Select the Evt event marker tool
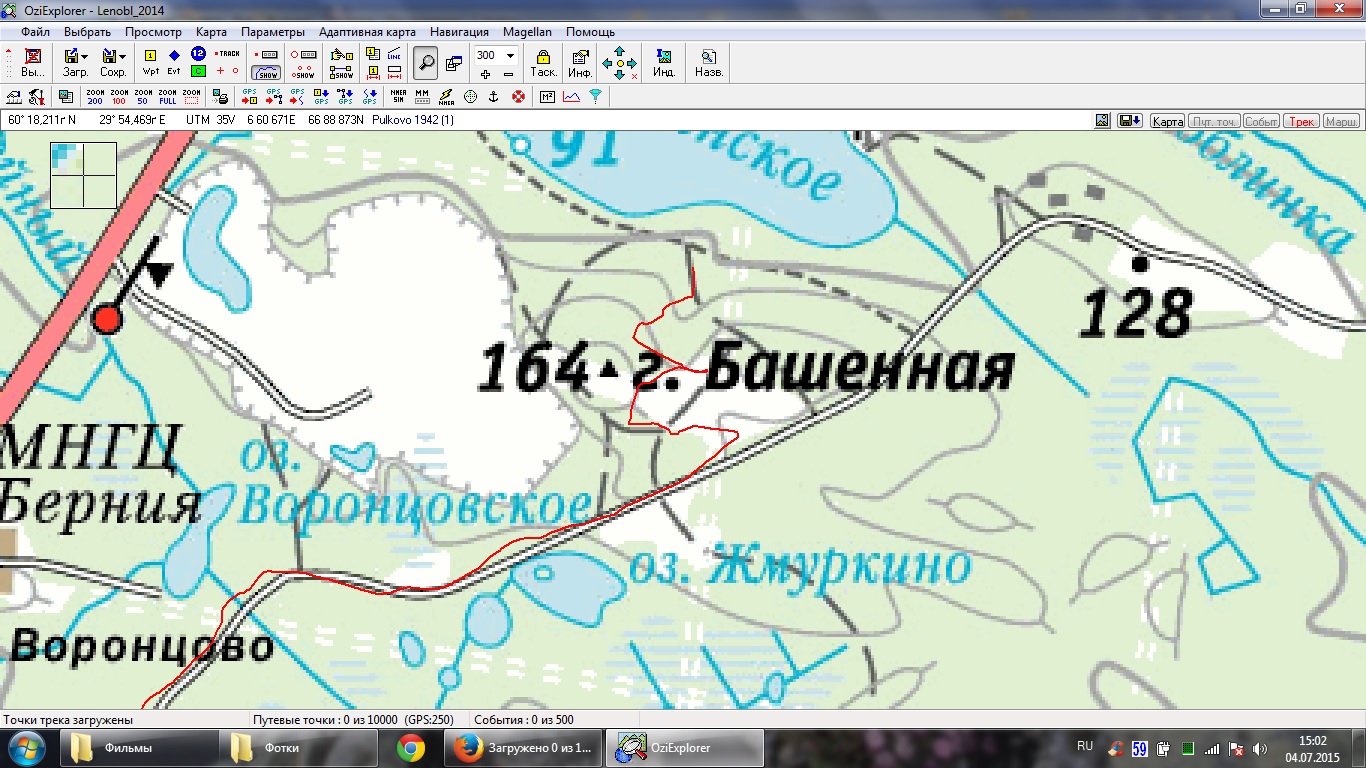1366x768 pixels. tap(174, 62)
